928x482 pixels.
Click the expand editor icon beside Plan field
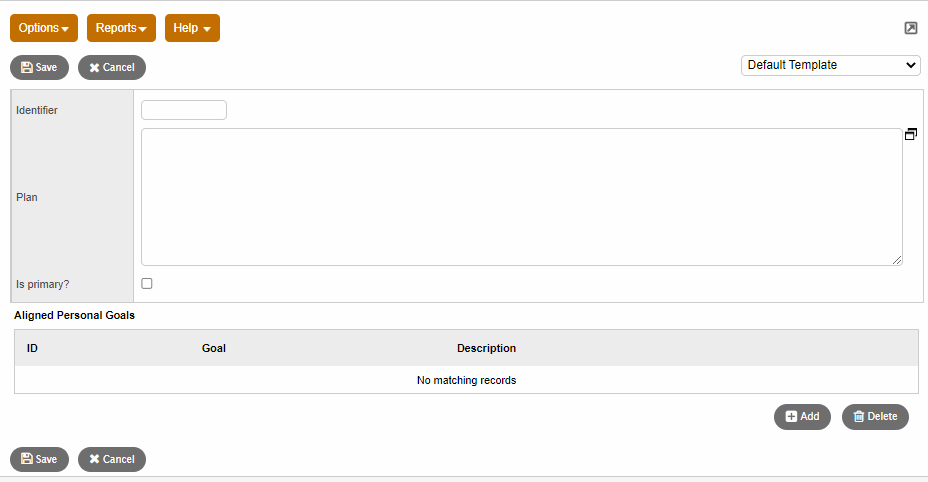(911, 134)
